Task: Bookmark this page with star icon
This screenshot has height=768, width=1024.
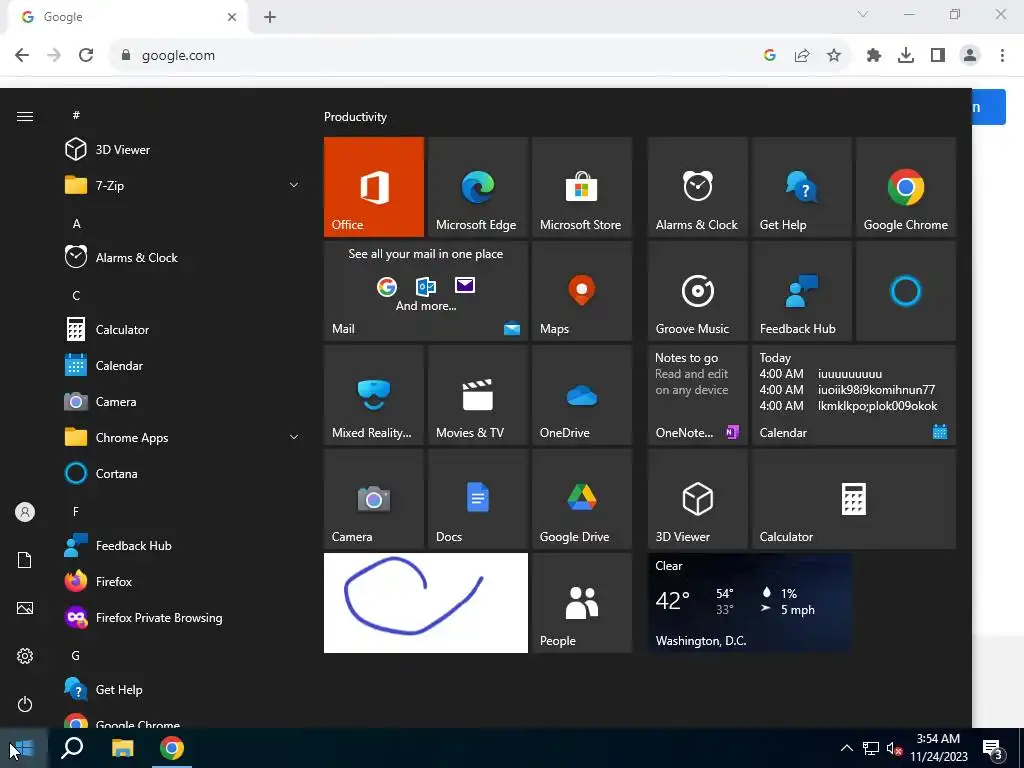Action: (x=834, y=56)
